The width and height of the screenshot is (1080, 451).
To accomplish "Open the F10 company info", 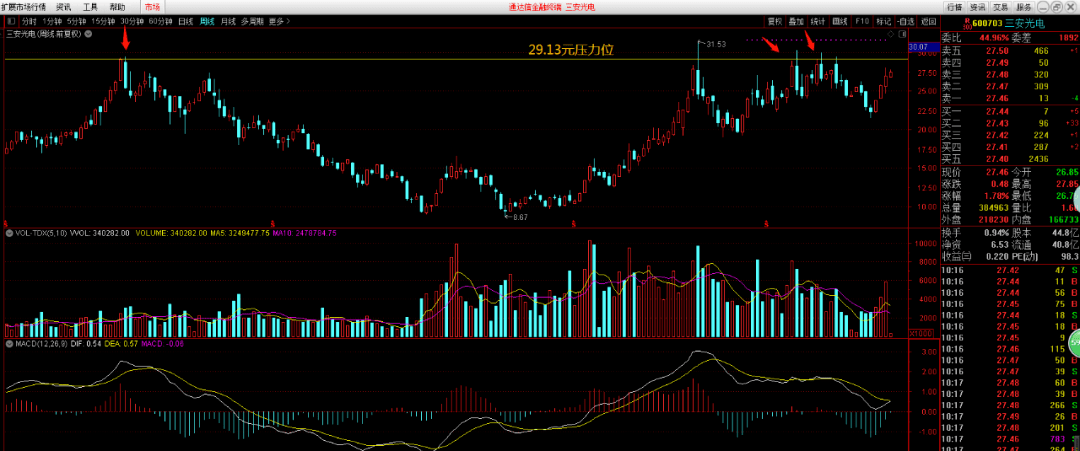I will point(863,20).
